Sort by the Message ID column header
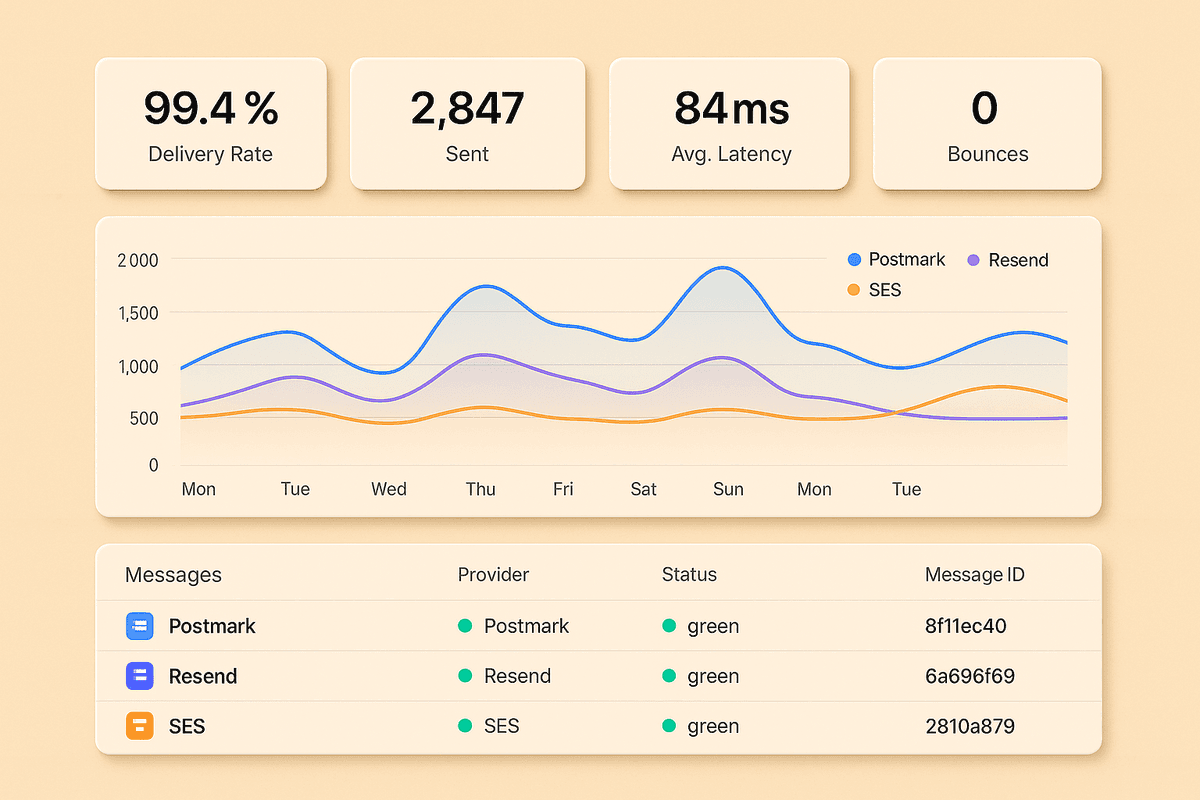This screenshot has height=800, width=1200. [975, 575]
